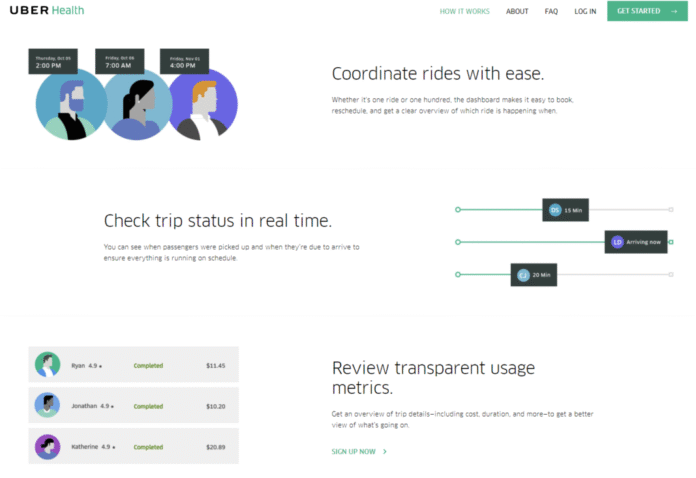Click the DS 15 Min trip badge
Viewport: 696px width, 478px height.
(x=568, y=210)
